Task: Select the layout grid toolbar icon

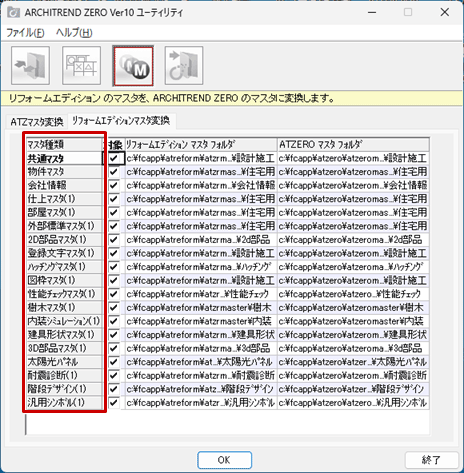Action: tap(81, 66)
